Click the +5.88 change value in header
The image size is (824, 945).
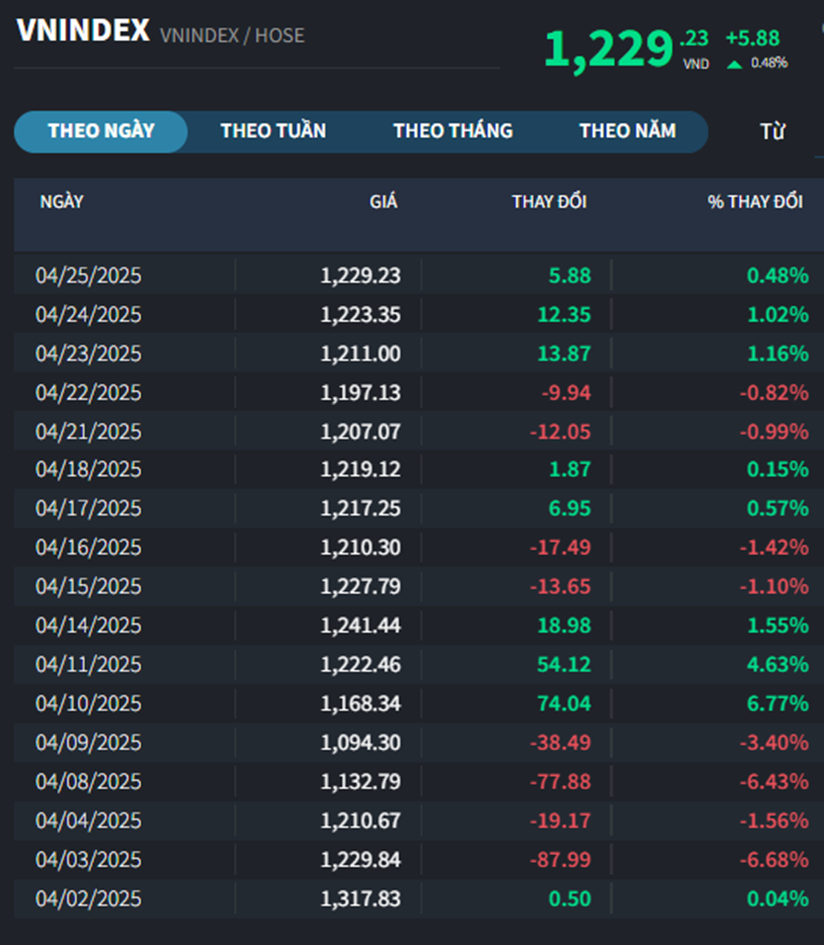point(752,39)
